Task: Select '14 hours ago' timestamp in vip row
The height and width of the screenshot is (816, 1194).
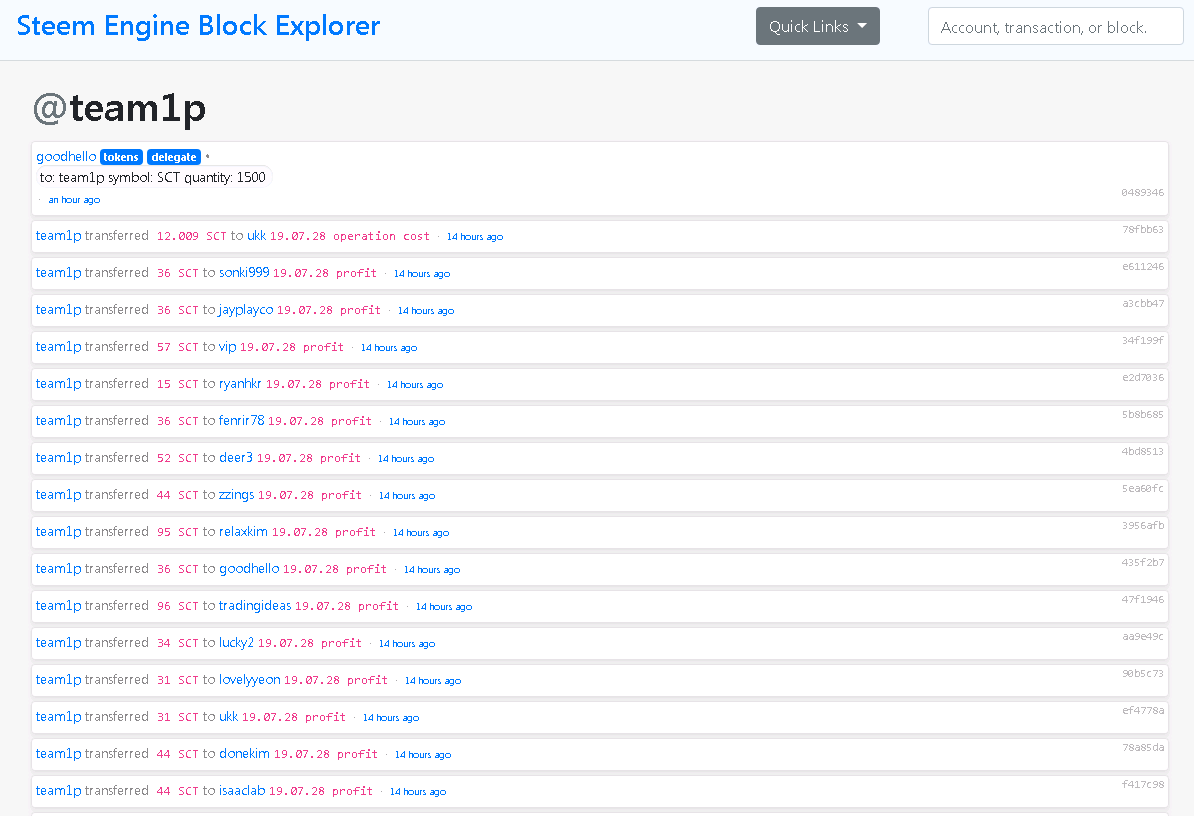Action: click(x=388, y=348)
